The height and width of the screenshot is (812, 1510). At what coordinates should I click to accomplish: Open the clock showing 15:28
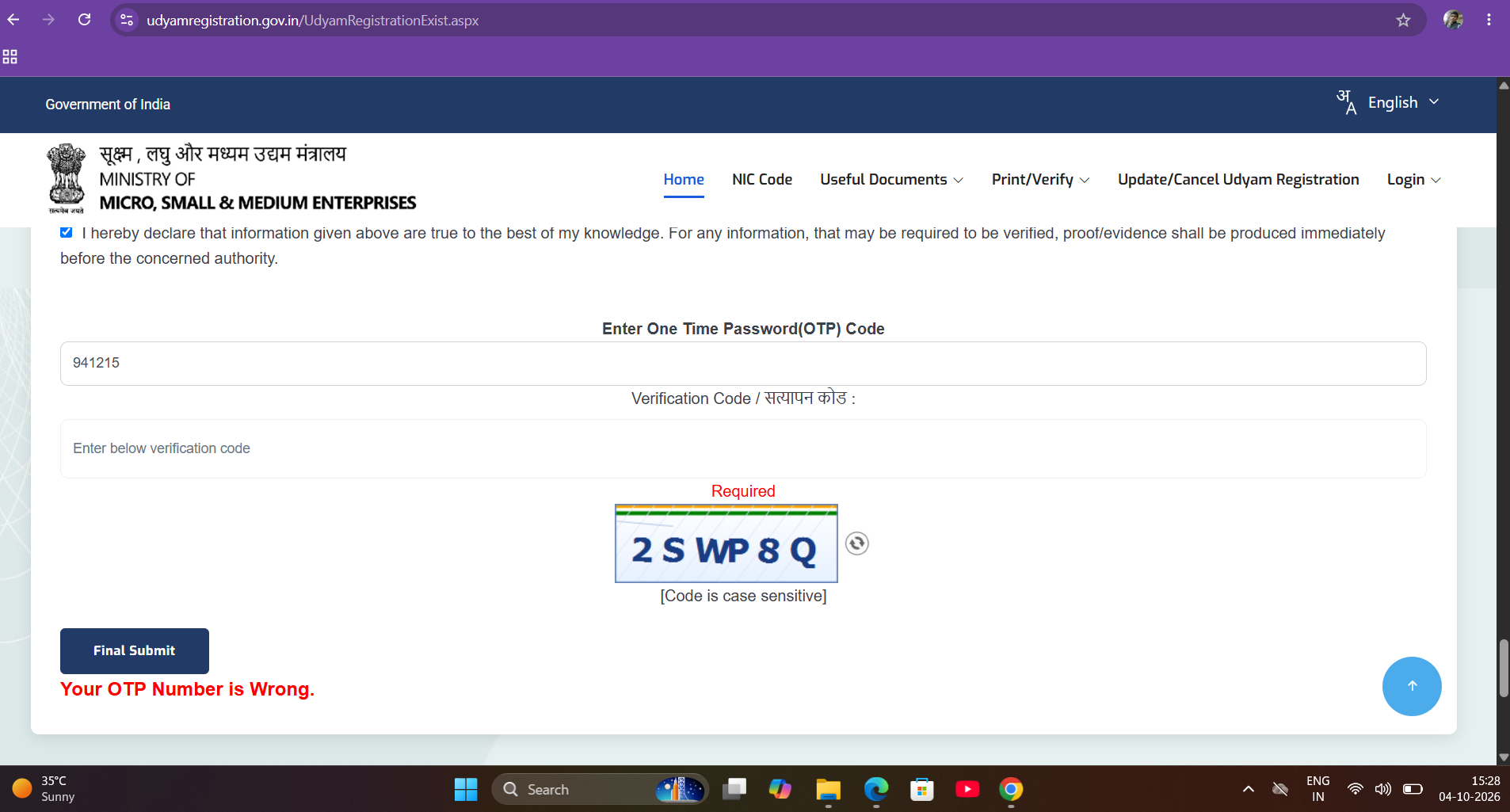[1470, 789]
